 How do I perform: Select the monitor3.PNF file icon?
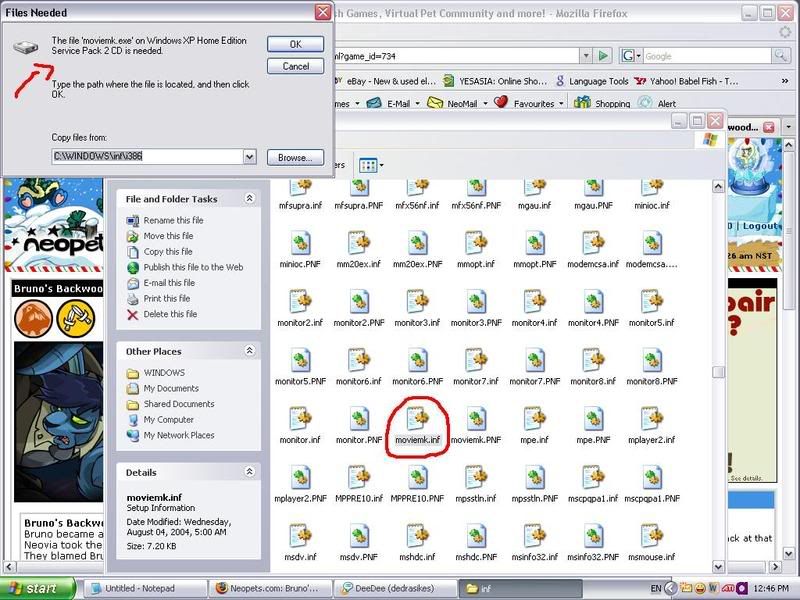pyautogui.click(x=476, y=301)
